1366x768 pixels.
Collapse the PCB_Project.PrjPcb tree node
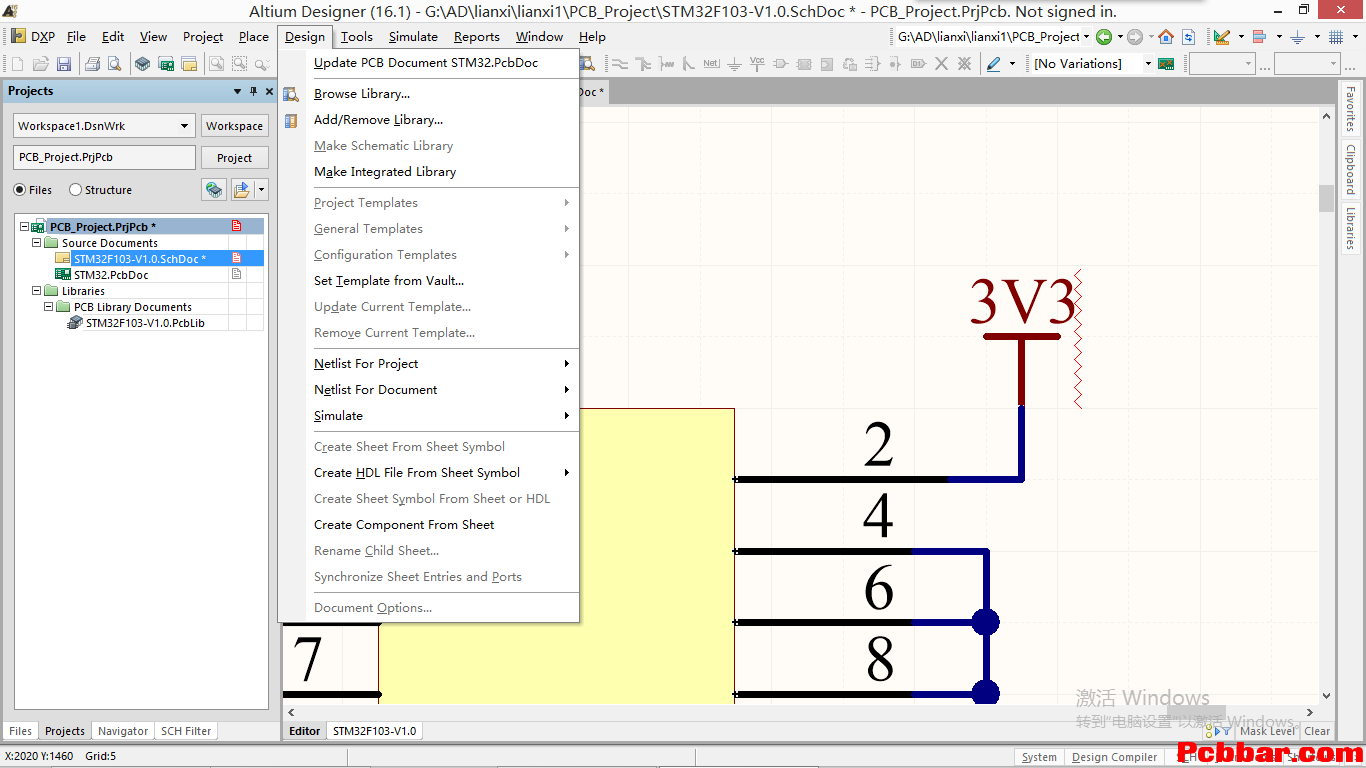click(24, 227)
